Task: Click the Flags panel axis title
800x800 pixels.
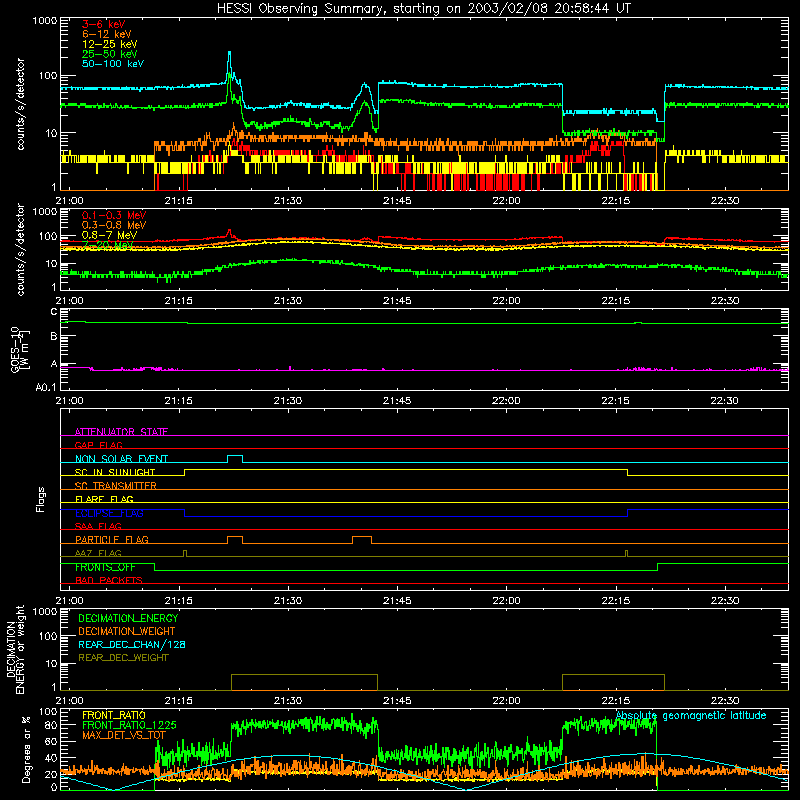Action: click(x=41, y=499)
